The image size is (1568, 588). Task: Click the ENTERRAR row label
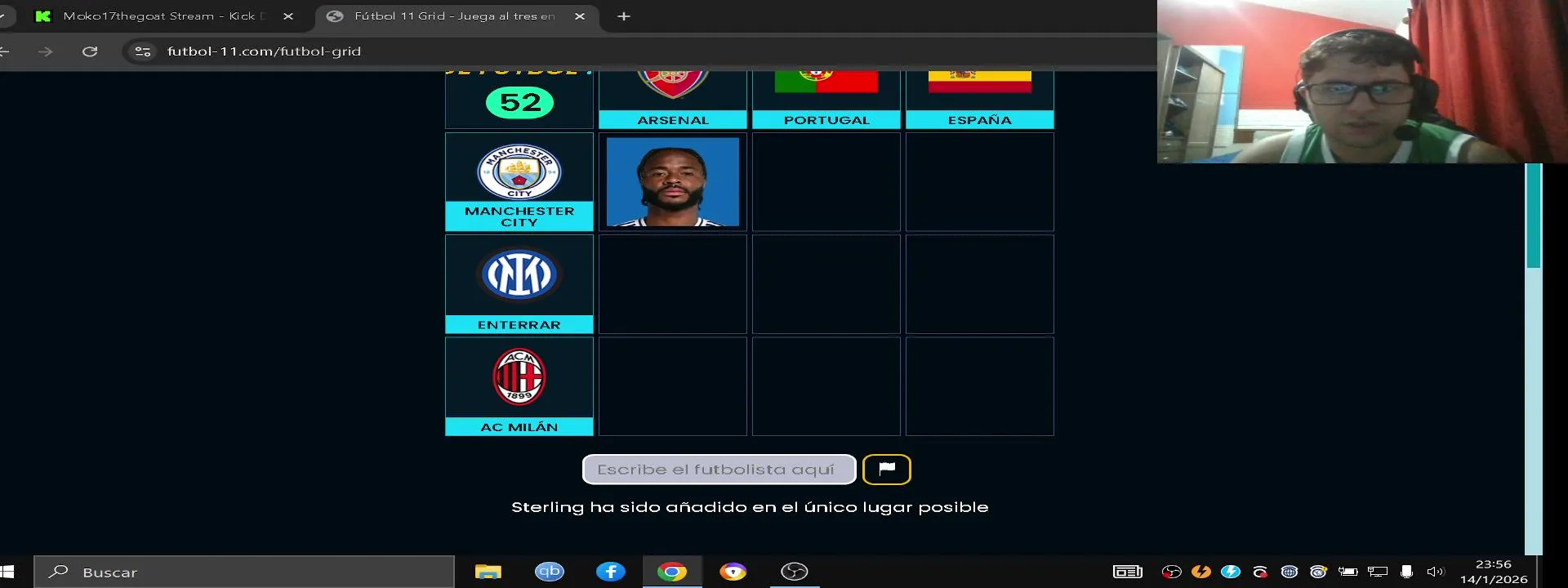[x=519, y=325]
